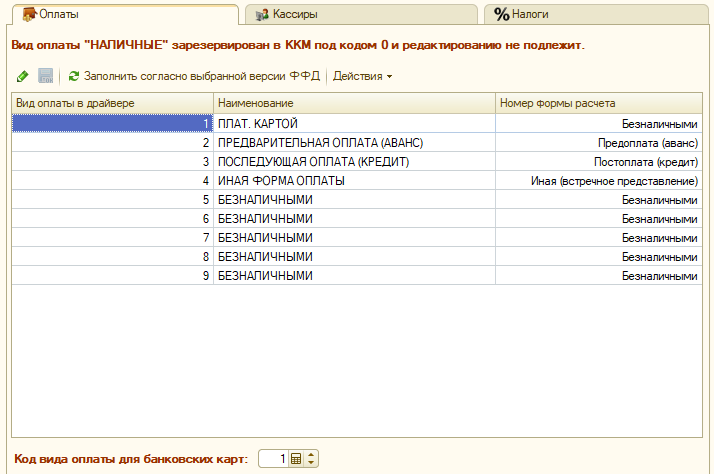Click Безналичными form cell in row 8
The height and width of the screenshot is (474, 714).
599,256
